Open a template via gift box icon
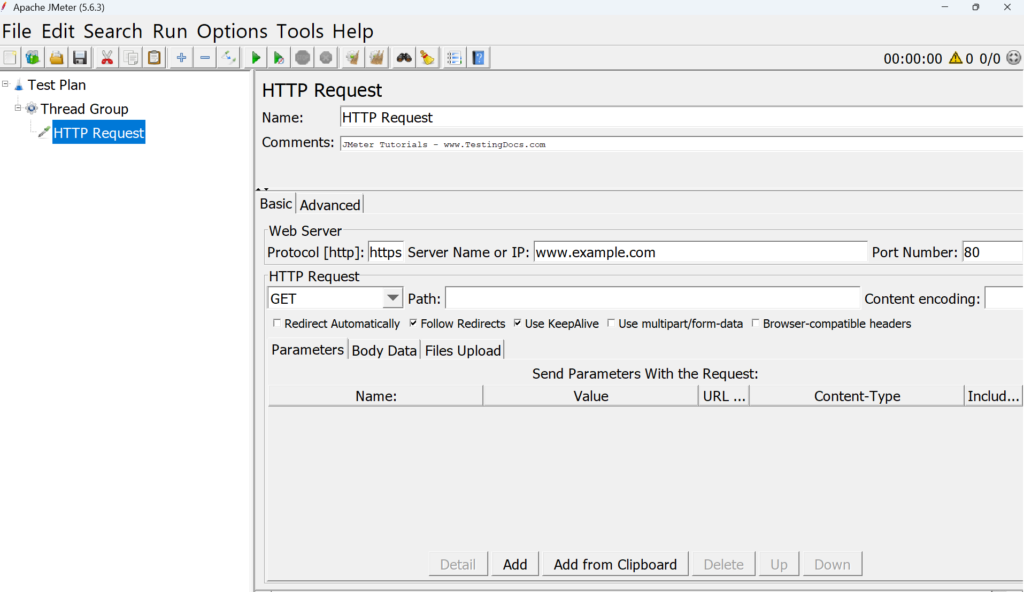The height and width of the screenshot is (592, 1024). point(32,57)
